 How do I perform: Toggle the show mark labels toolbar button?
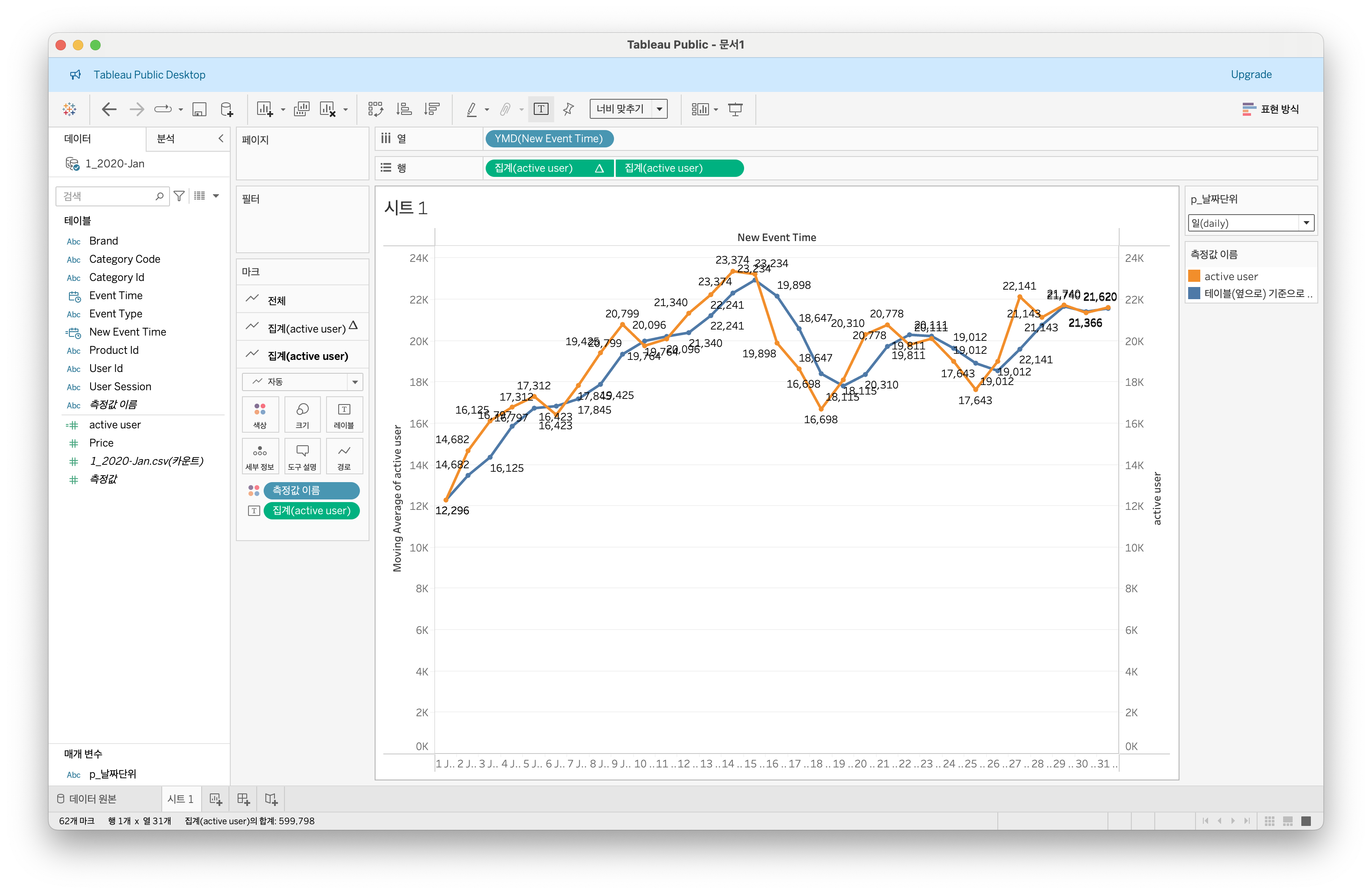pos(541,109)
